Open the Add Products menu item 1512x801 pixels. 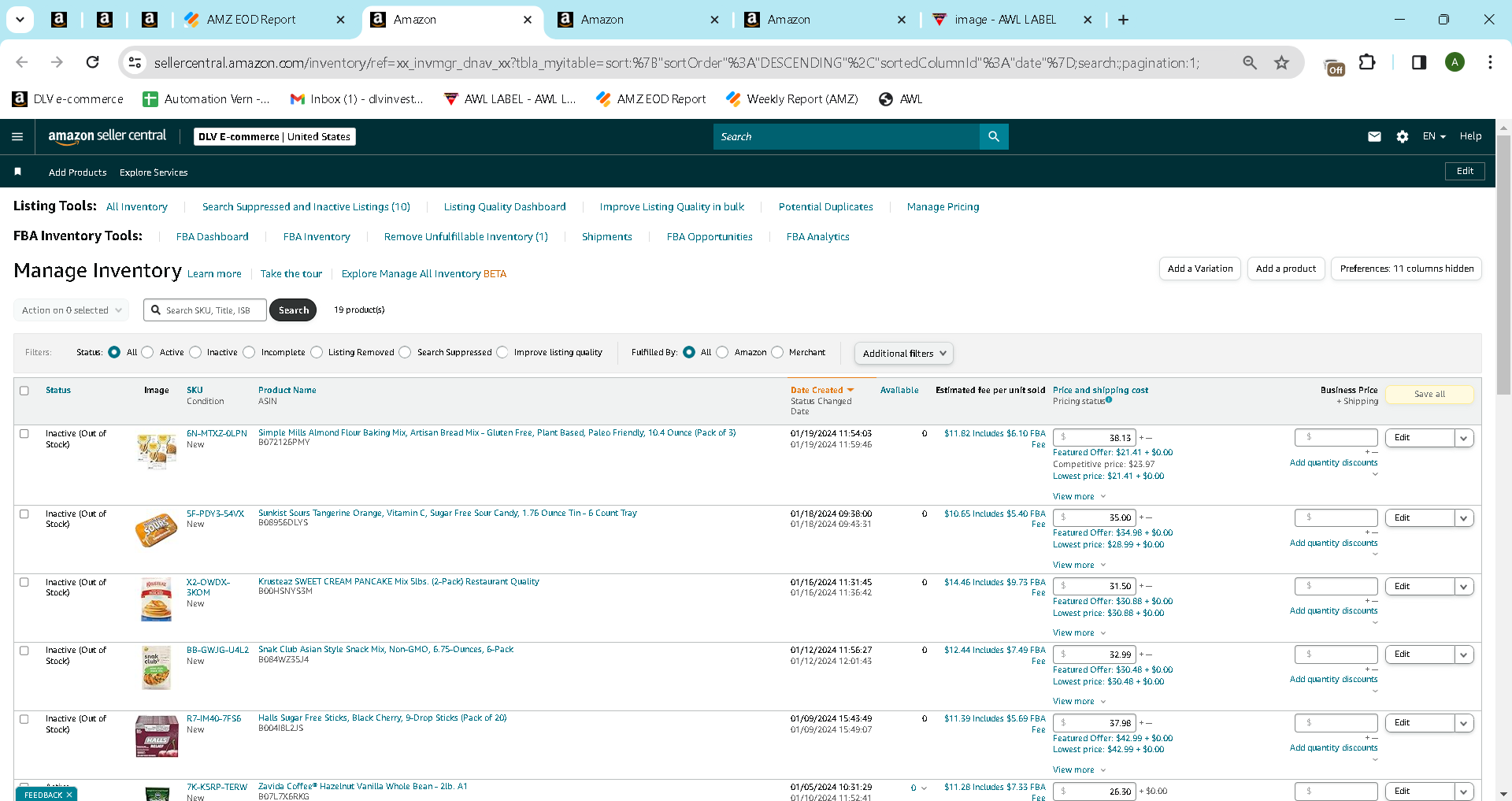[x=77, y=172]
